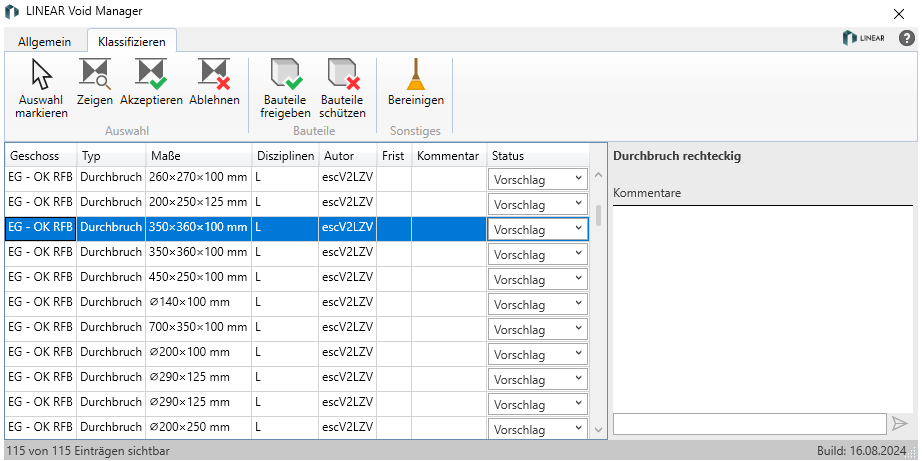This screenshot has height=461, width=922.
Task: Sort by Frist column header
Action: tap(394, 156)
